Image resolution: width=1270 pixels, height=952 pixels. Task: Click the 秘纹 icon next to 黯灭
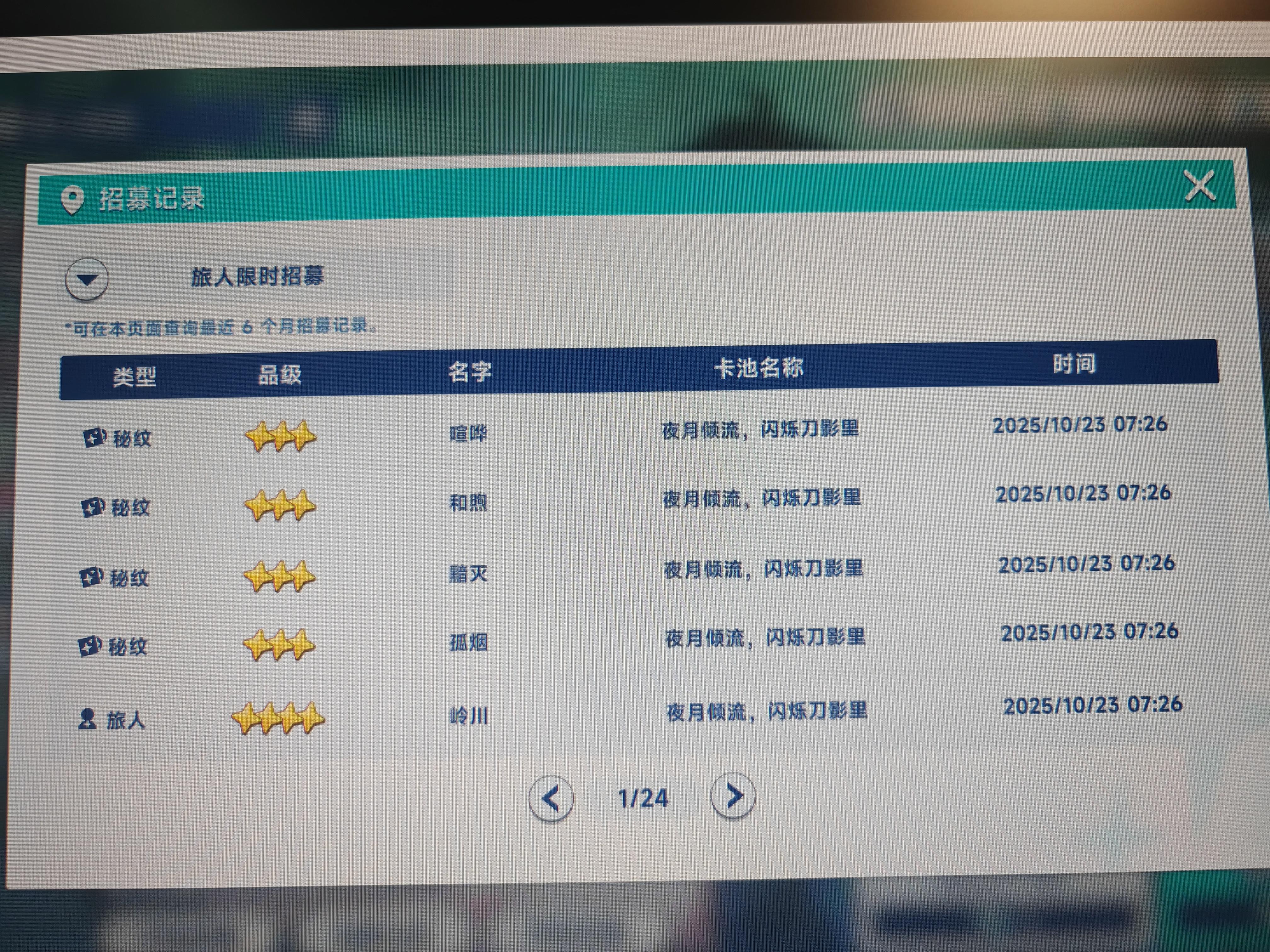point(94,577)
